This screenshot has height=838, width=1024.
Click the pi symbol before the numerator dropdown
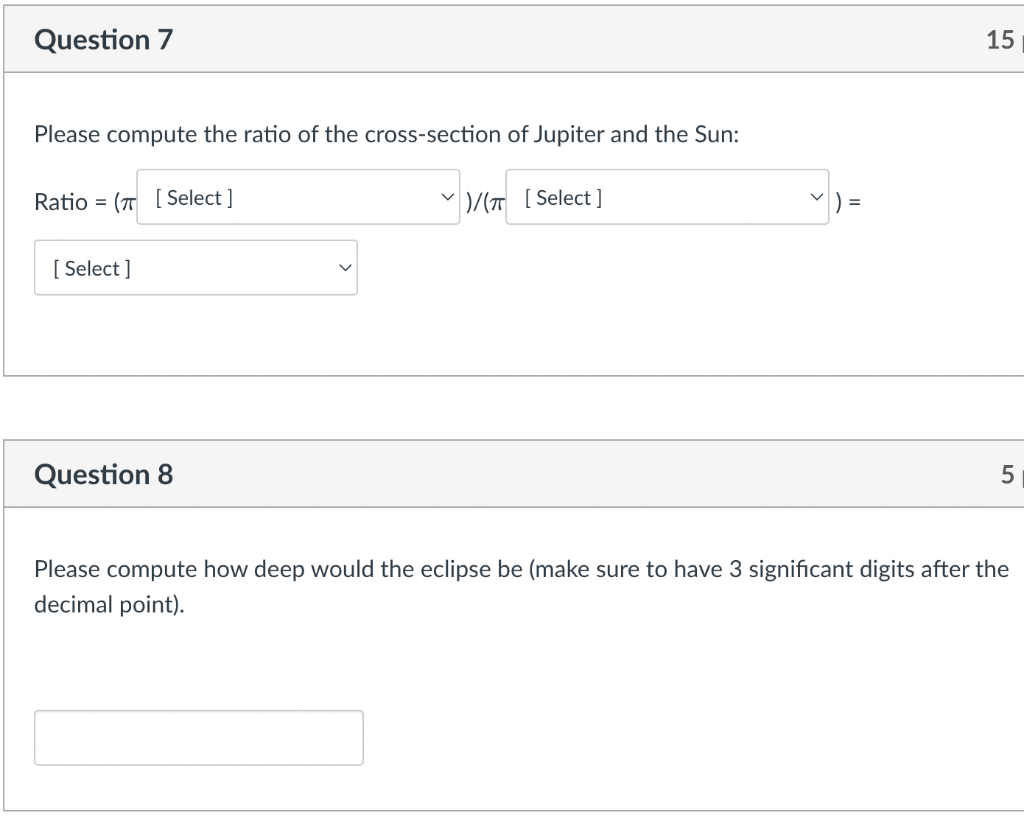(x=126, y=203)
